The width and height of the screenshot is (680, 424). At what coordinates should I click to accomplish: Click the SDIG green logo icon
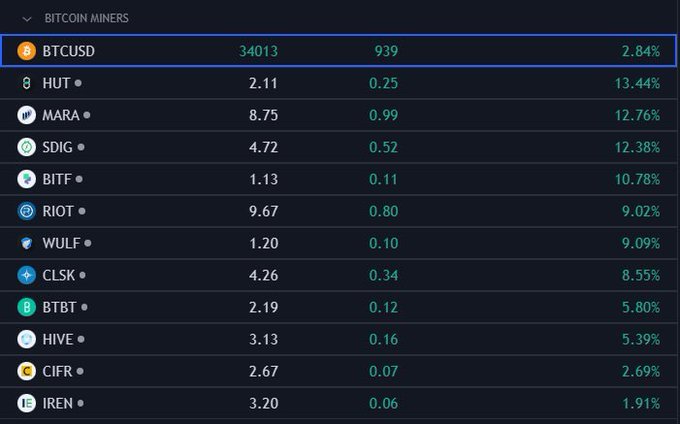pos(27,147)
